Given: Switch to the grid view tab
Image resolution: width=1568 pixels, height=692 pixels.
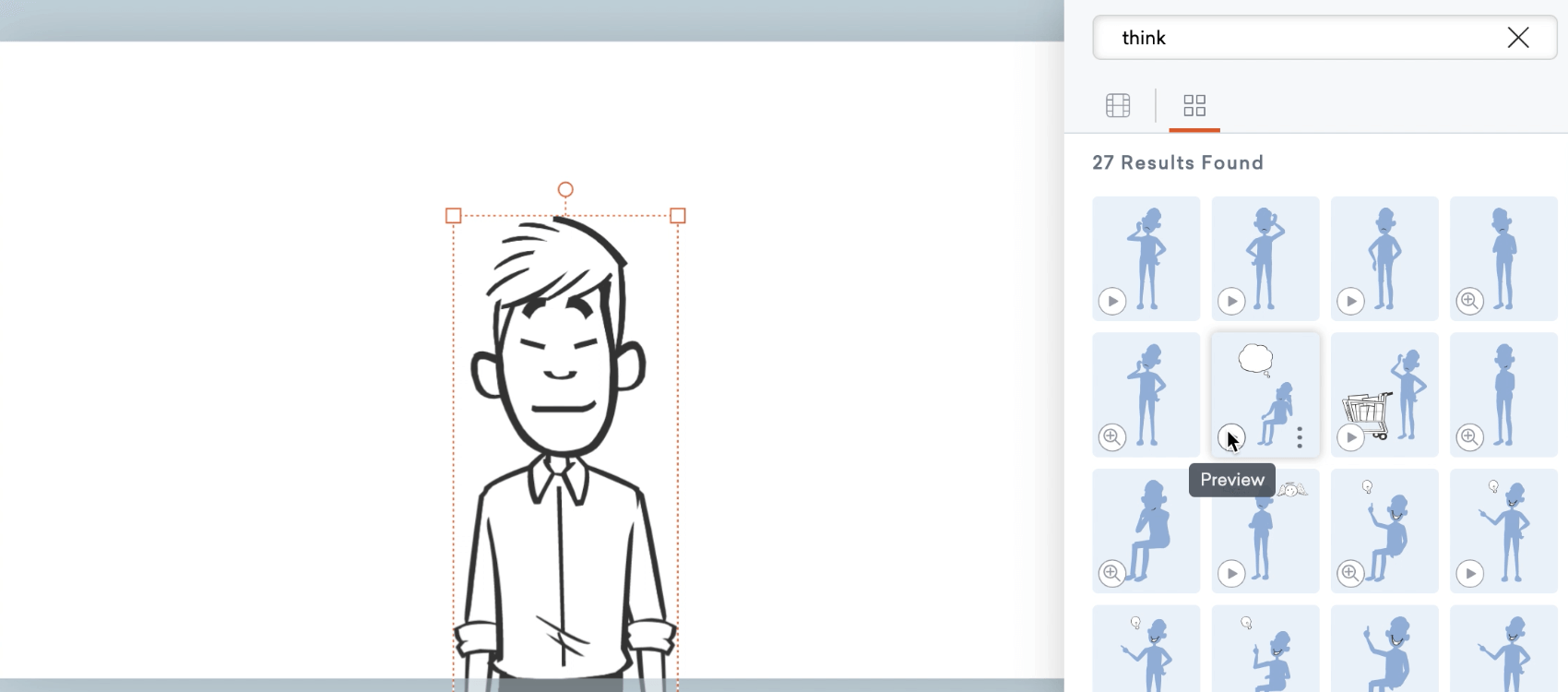Looking at the screenshot, I should point(1194,105).
